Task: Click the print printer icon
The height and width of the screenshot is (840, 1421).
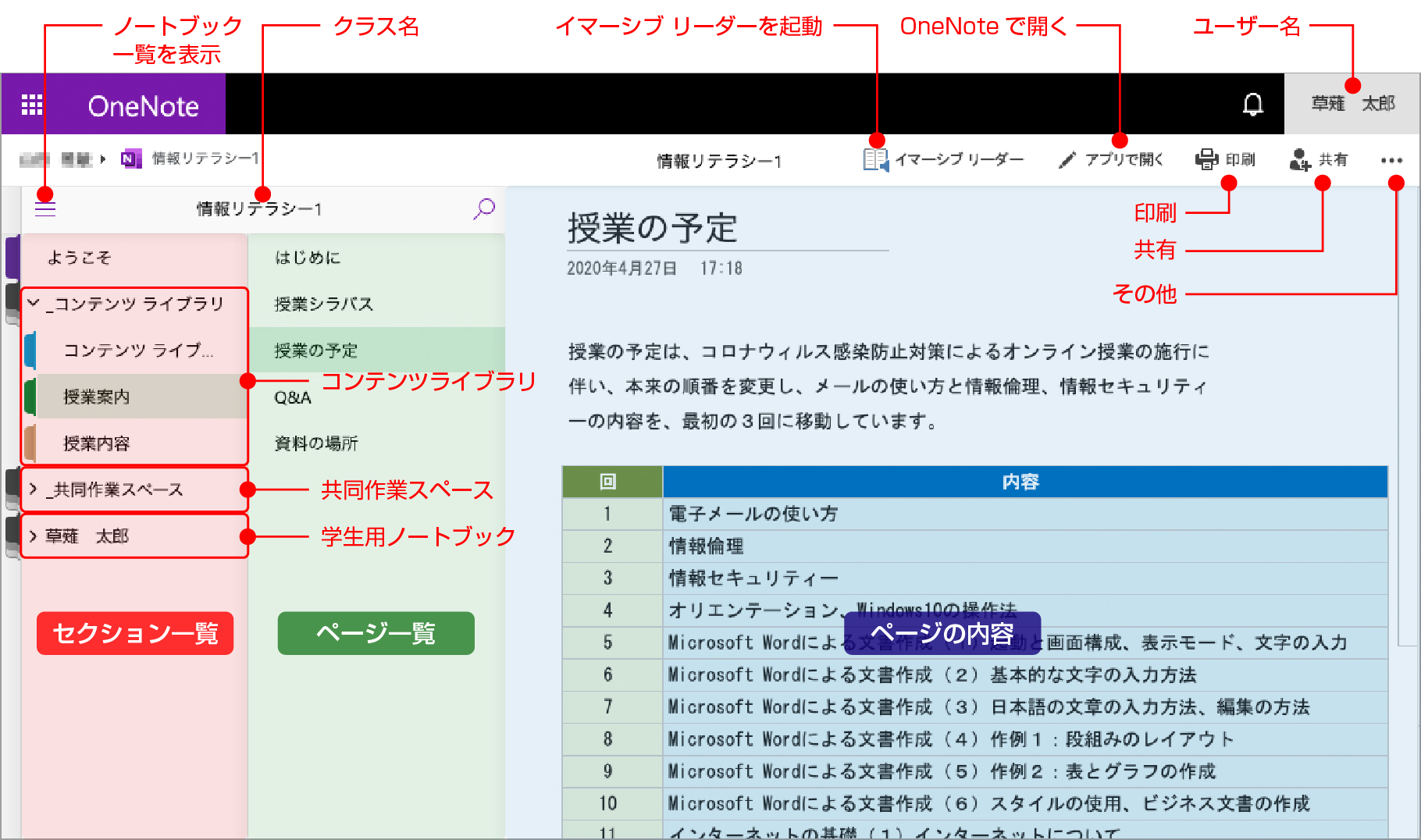Action: [1206, 159]
